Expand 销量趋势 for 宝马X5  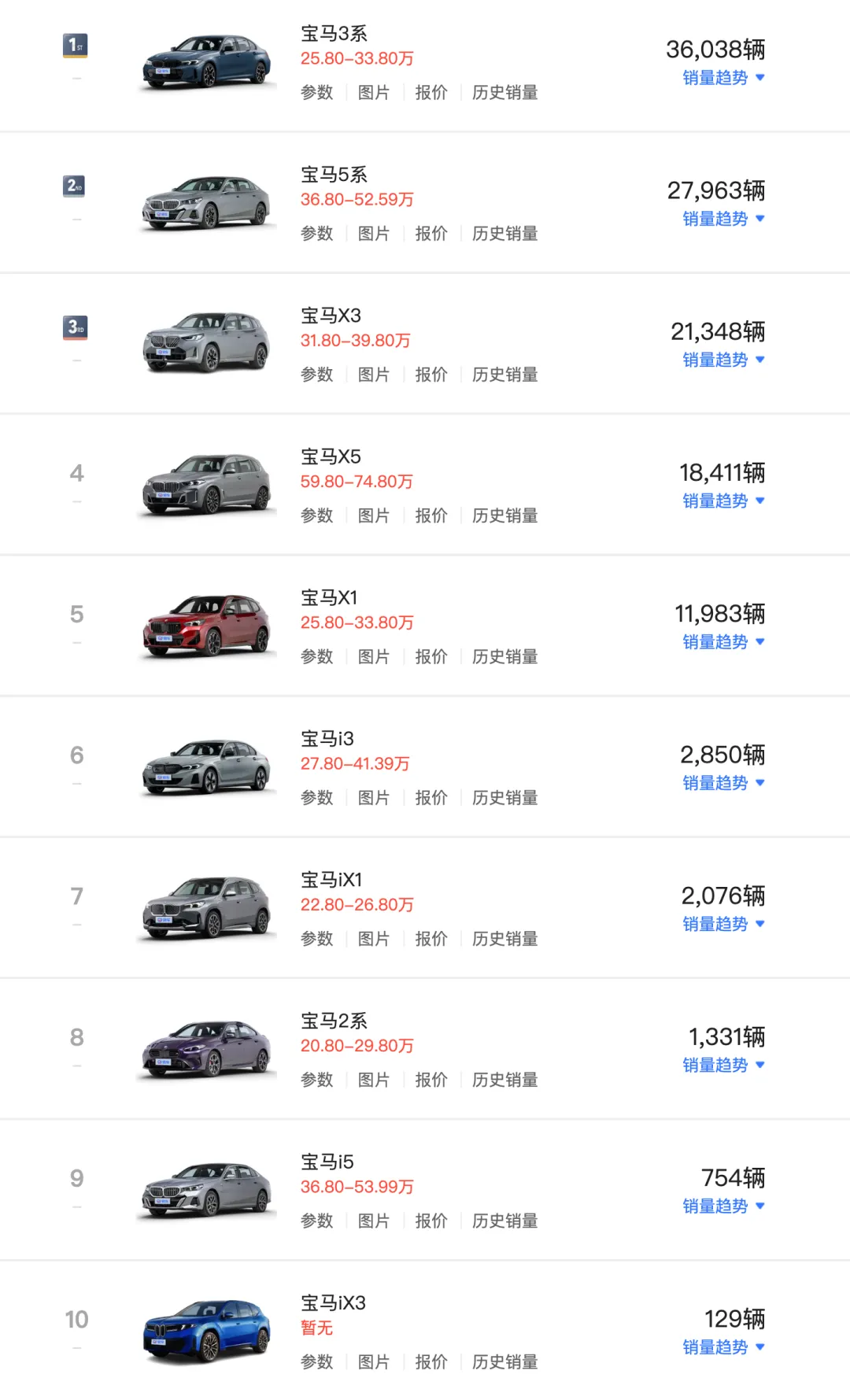click(723, 501)
